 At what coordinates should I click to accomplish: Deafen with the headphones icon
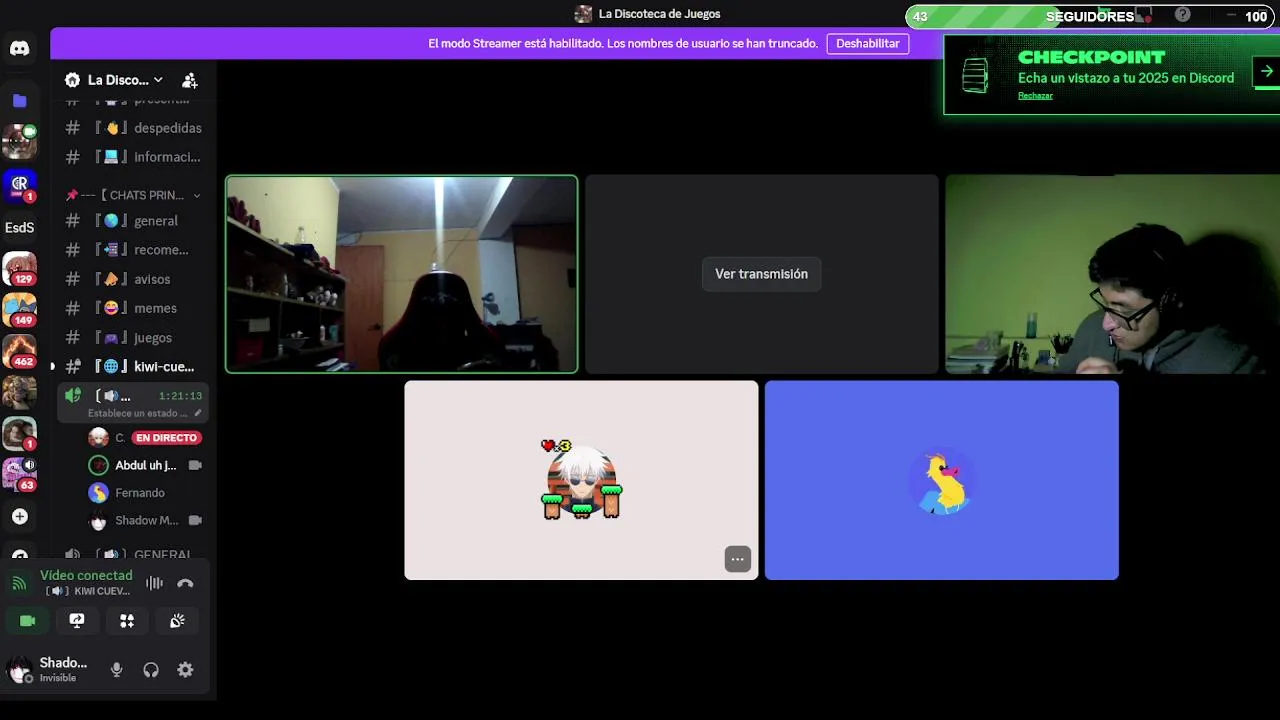point(151,670)
